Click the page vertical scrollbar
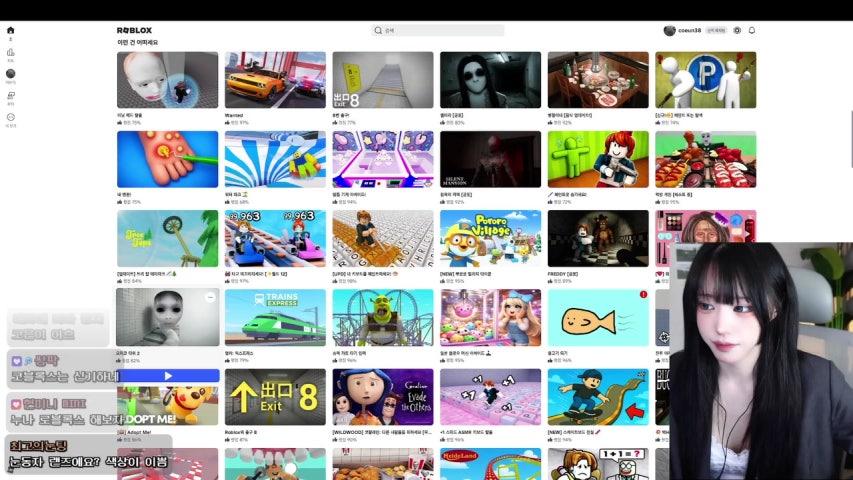This screenshot has width=853, height=480. (851, 139)
